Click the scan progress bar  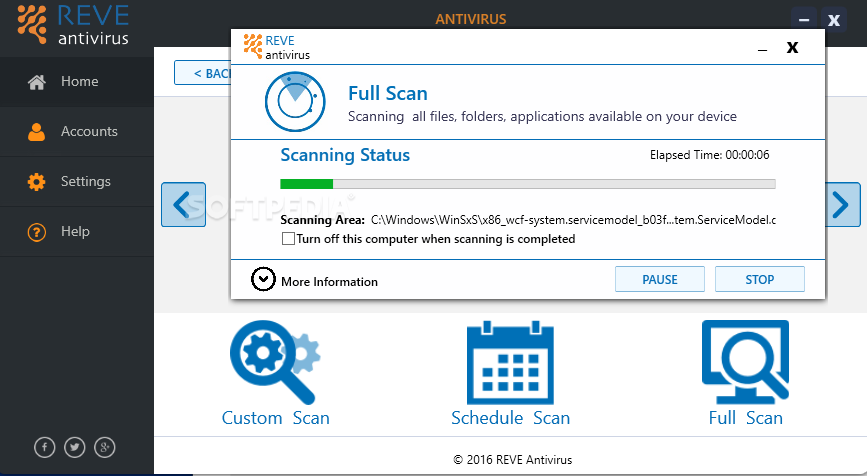528,184
